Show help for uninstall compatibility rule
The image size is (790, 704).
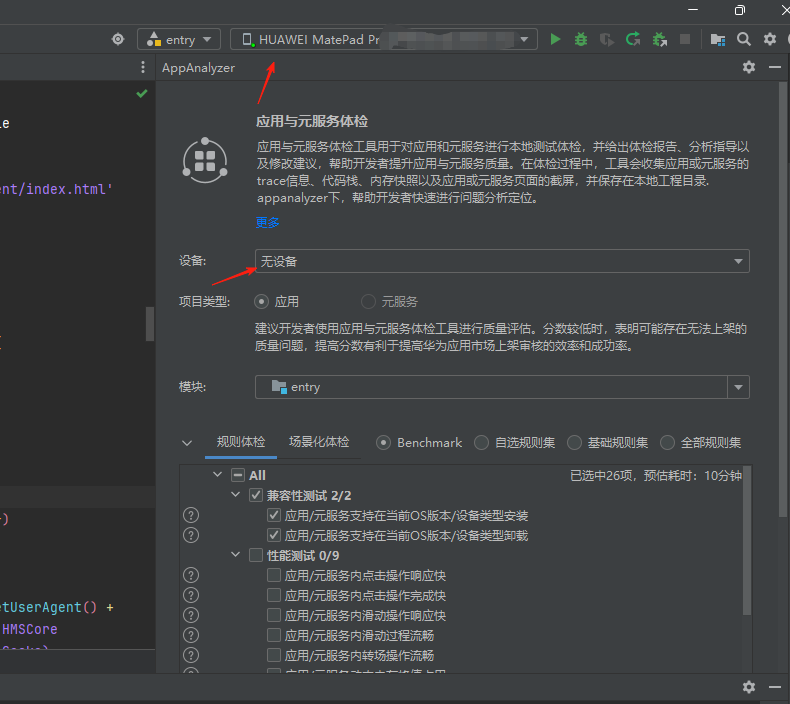click(x=191, y=535)
